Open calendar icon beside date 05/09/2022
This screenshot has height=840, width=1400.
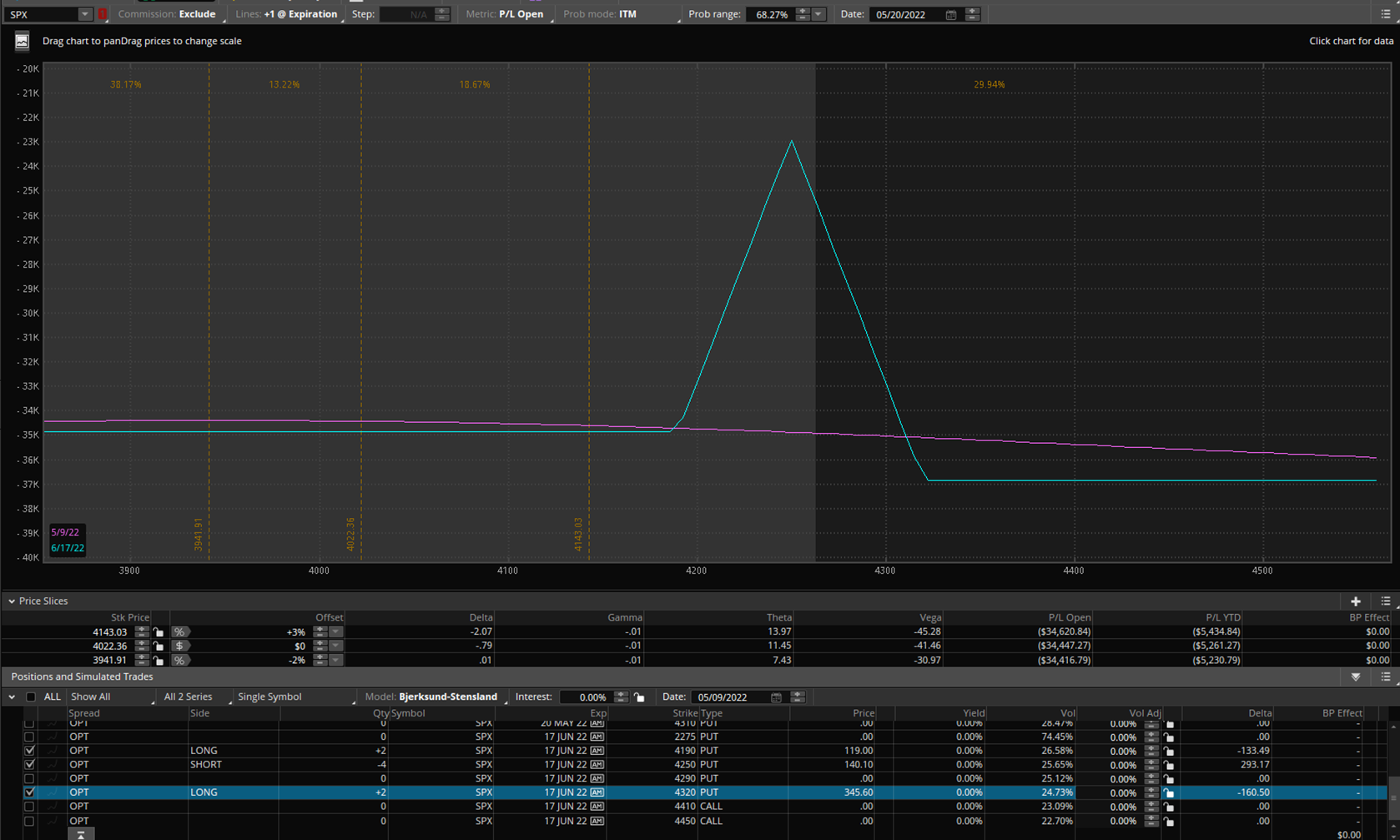click(776, 697)
